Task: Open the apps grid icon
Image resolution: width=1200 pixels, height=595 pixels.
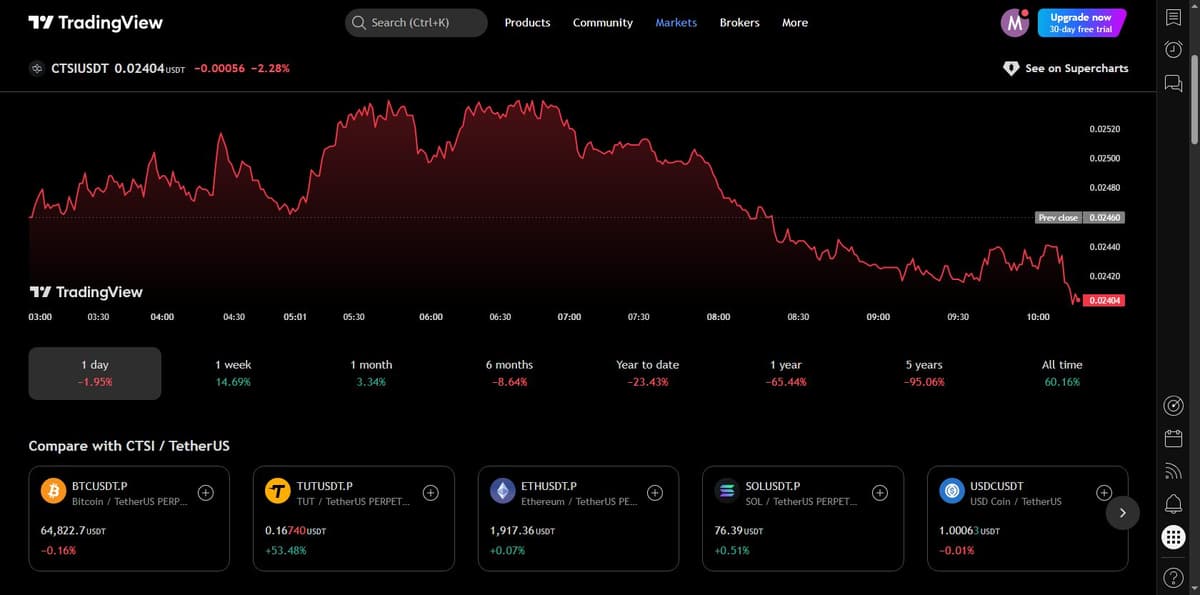Action: tap(1174, 538)
